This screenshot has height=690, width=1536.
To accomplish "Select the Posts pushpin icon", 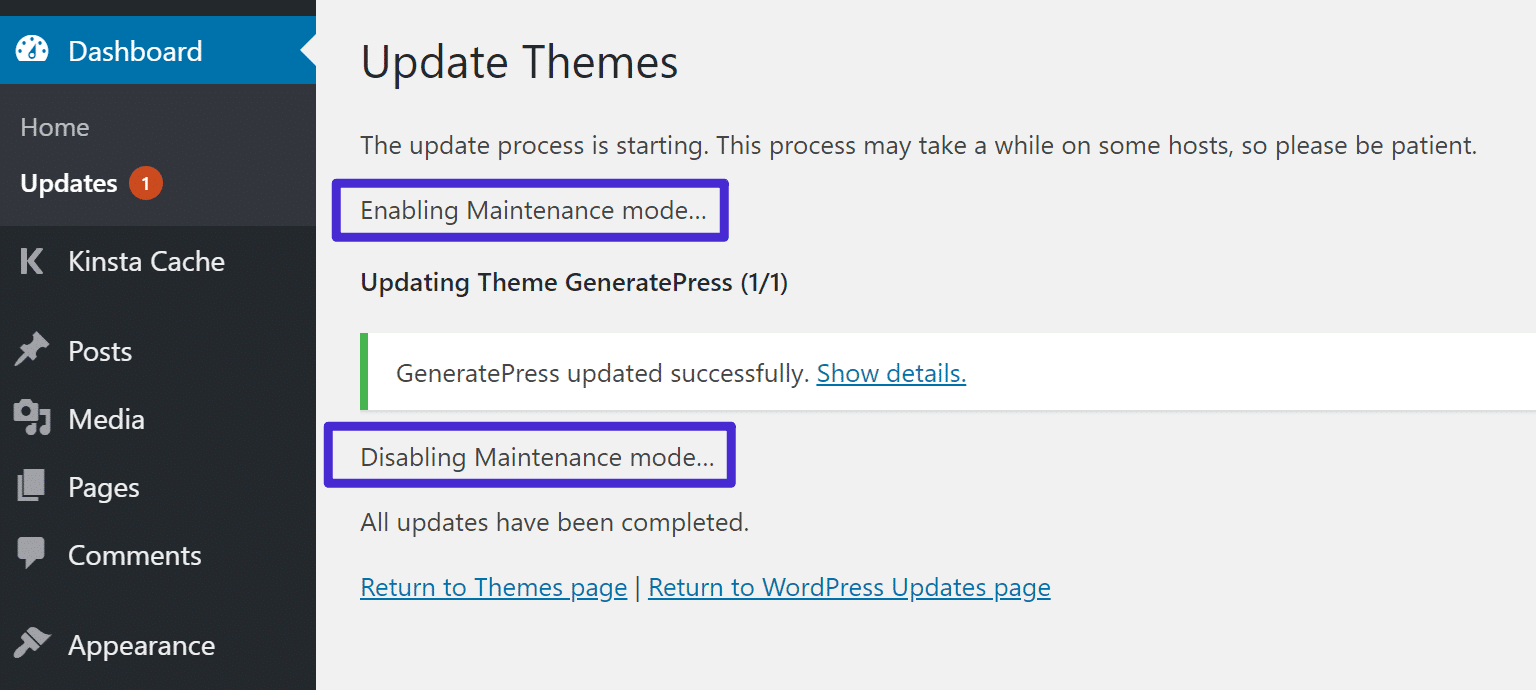I will (33, 350).
